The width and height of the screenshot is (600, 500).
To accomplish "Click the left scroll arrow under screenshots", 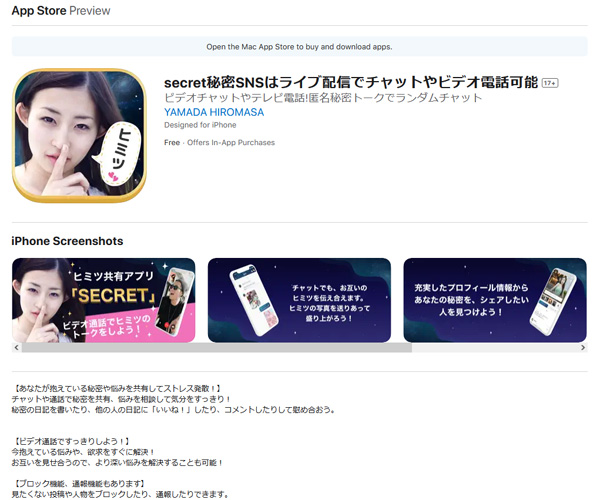I will coord(16,348).
